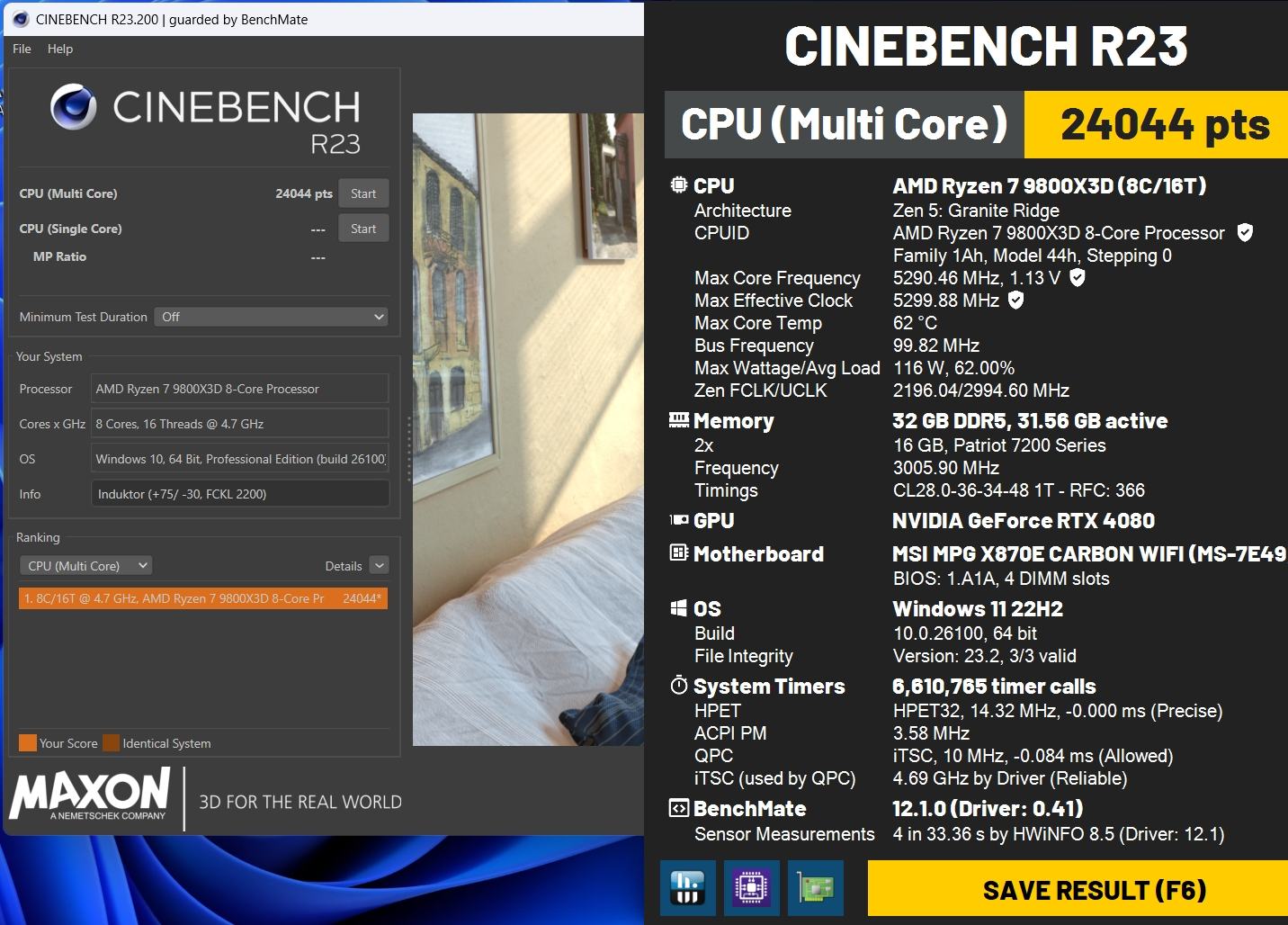Open the File menu in Cinebench
Image resolution: width=1288 pixels, height=925 pixels.
coord(22,49)
